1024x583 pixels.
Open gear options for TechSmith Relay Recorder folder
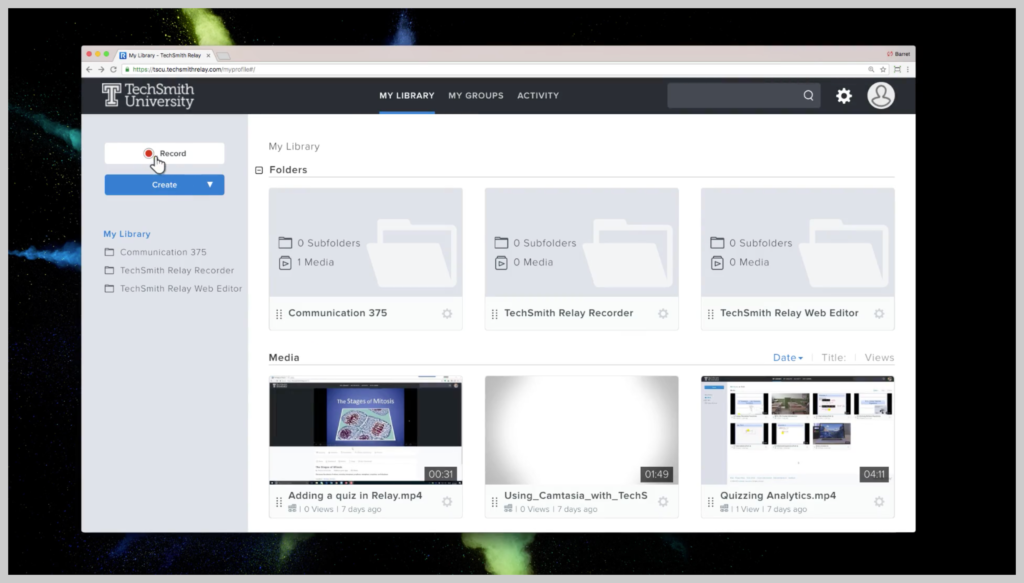[663, 313]
